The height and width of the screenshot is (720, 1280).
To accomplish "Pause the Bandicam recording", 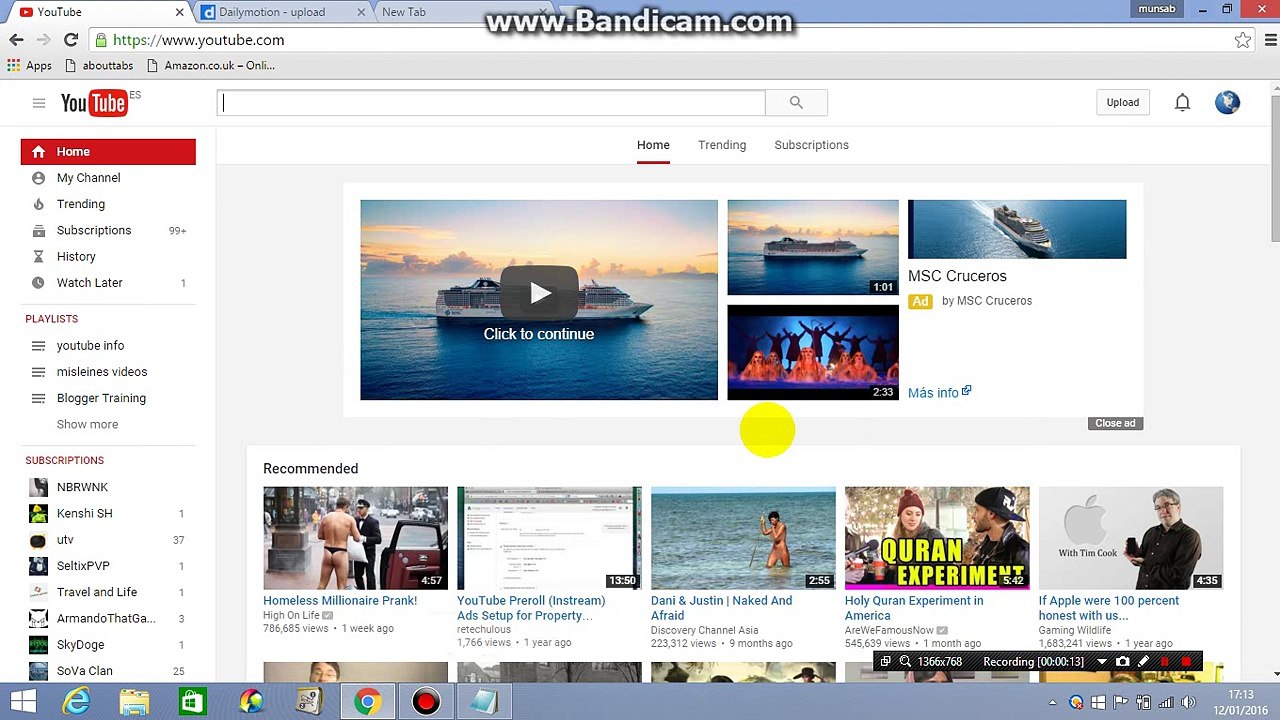I will click(x=1165, y=662).
